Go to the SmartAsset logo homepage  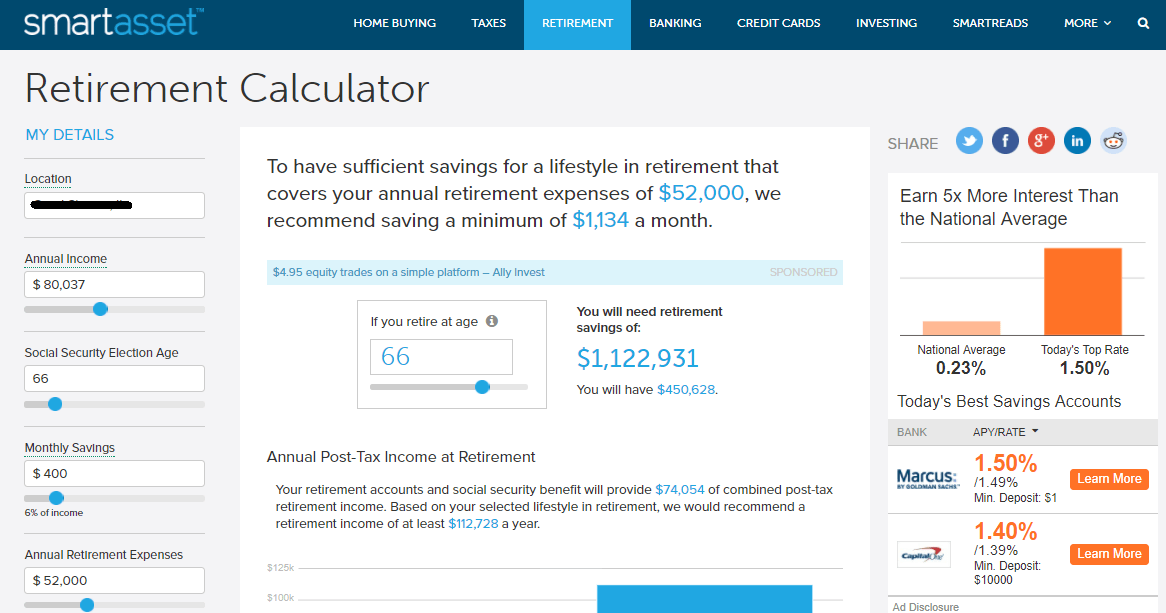click(113, 23)
